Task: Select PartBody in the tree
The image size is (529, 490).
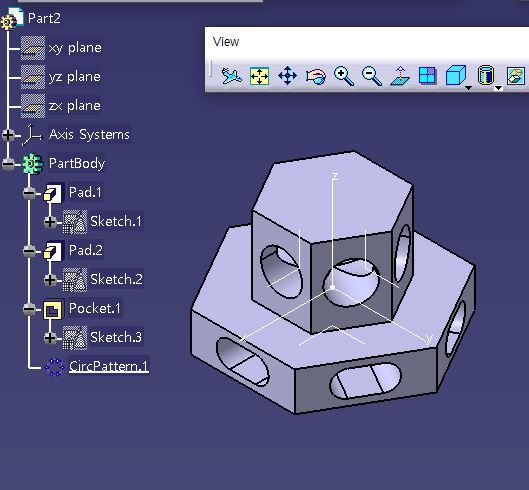Action: click(x=77, y=163)
